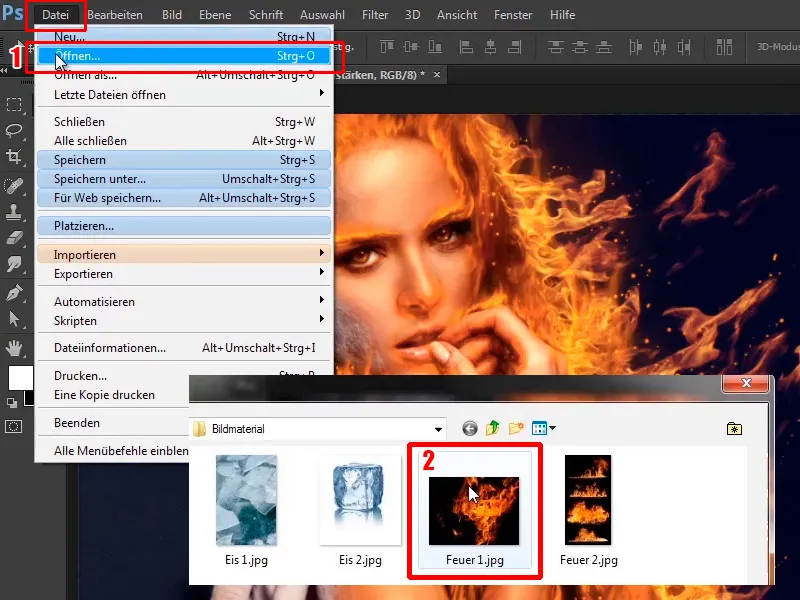Image resolution: width=800 pixels, height=600 pixels.
Task: Expand the Automatisieren submenu
Action: click(184, 302)
